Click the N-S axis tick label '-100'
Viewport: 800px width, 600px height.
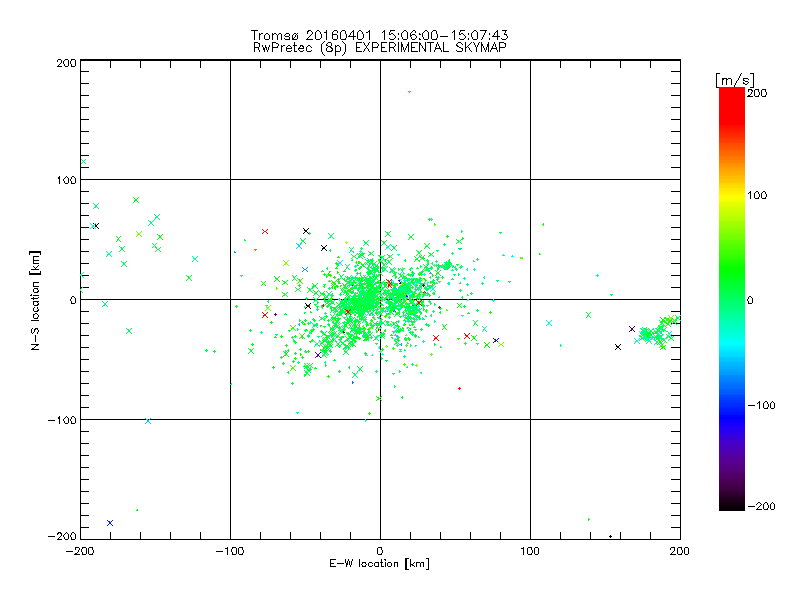click(62, 420)
